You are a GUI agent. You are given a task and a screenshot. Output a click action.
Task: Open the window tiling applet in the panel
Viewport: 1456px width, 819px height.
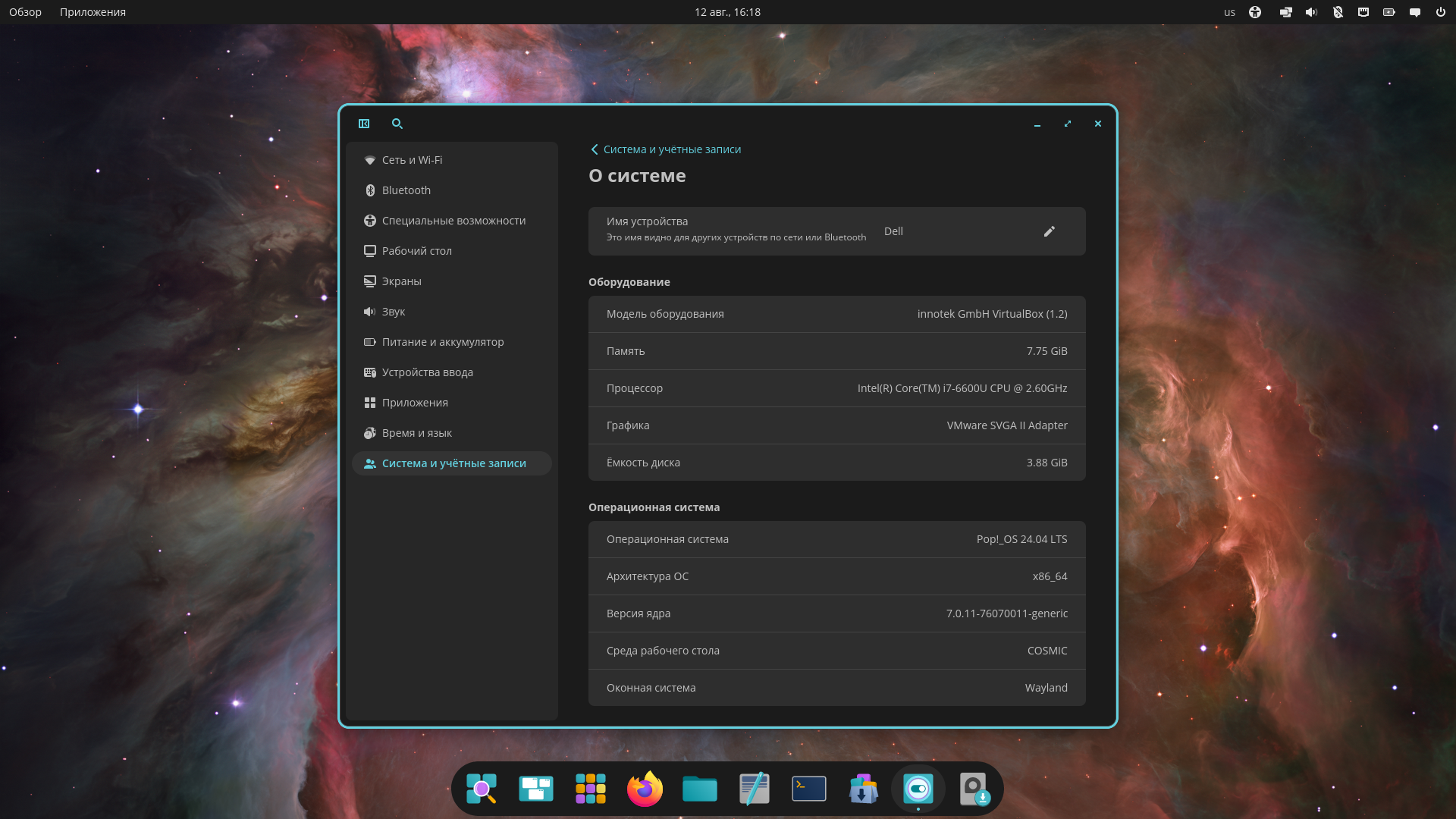point(1285,12)
